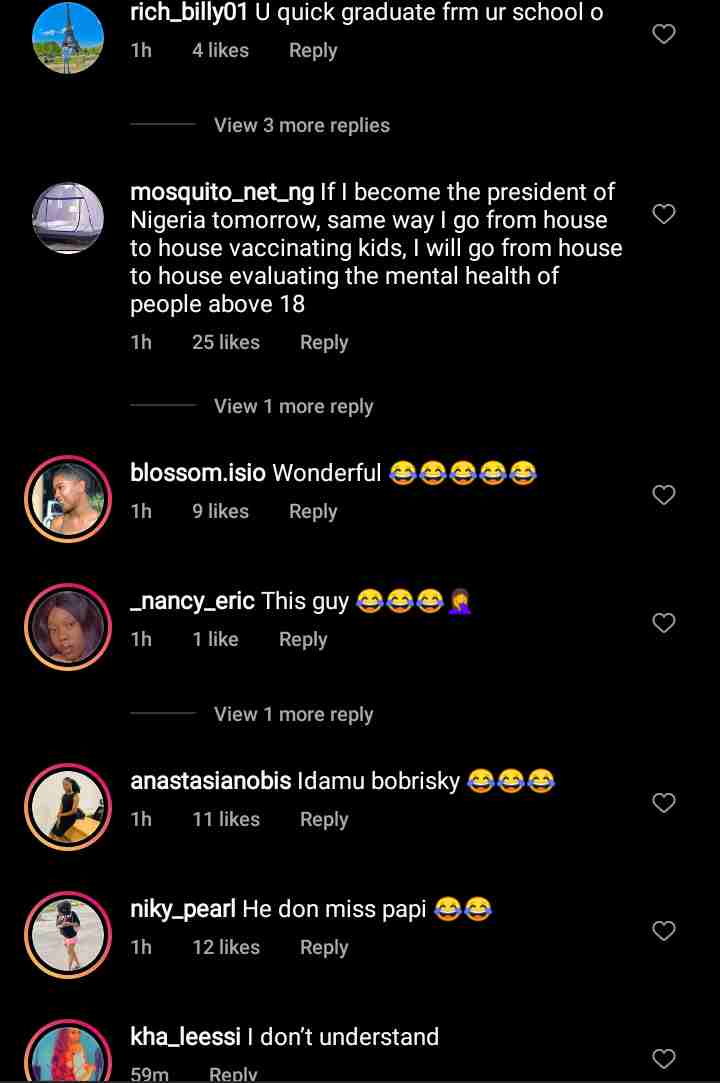Open blossom.isio's profile picture
This screenshot has width=720, height=1083.
point(68,499)
